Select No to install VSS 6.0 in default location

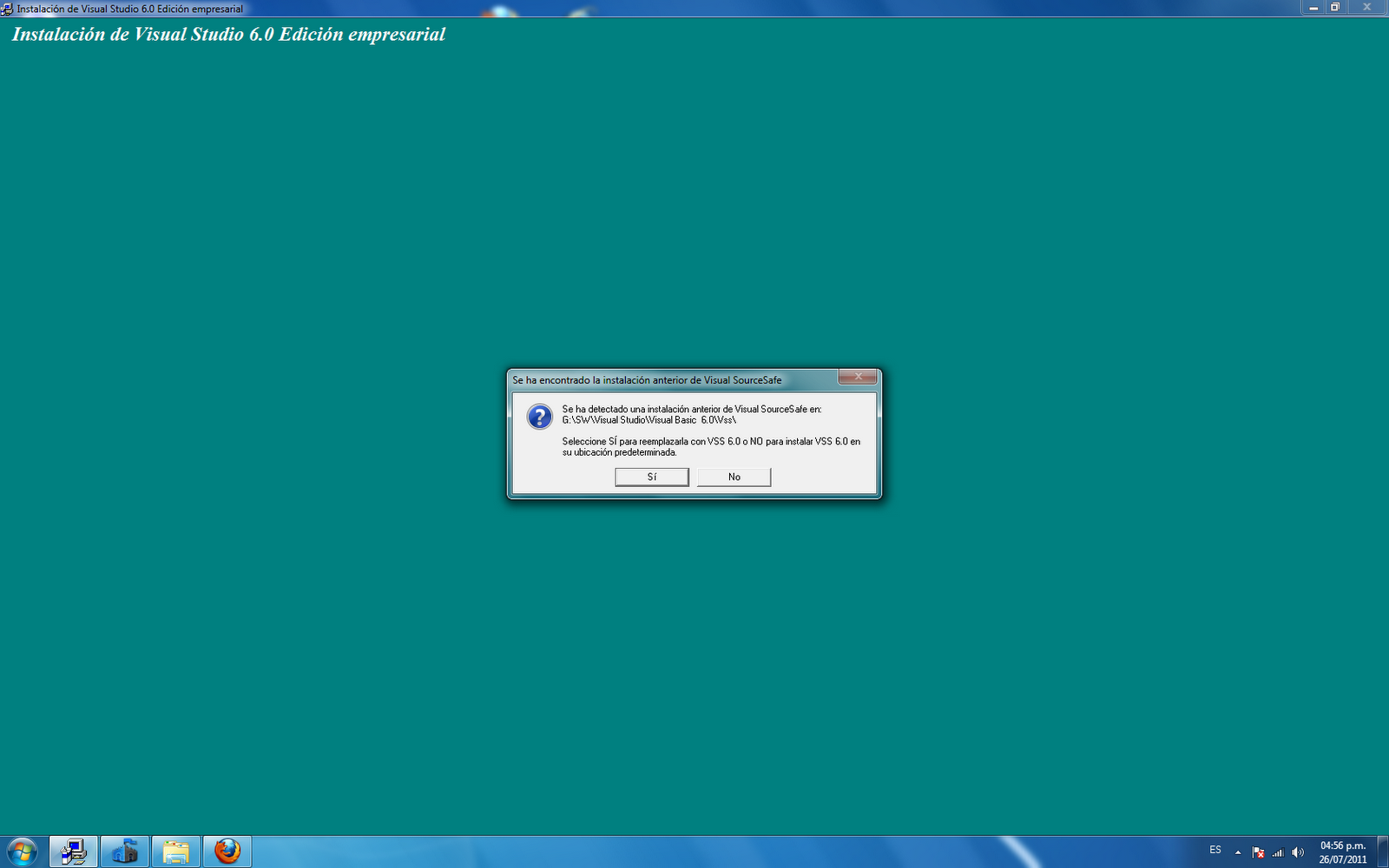pos(734,477)
